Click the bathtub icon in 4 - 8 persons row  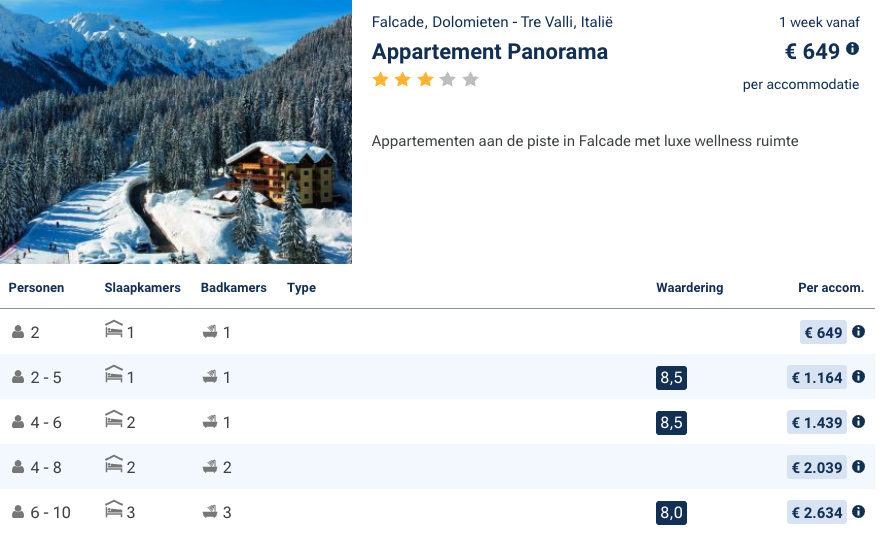pyautogui.click(x=210, y=467)
